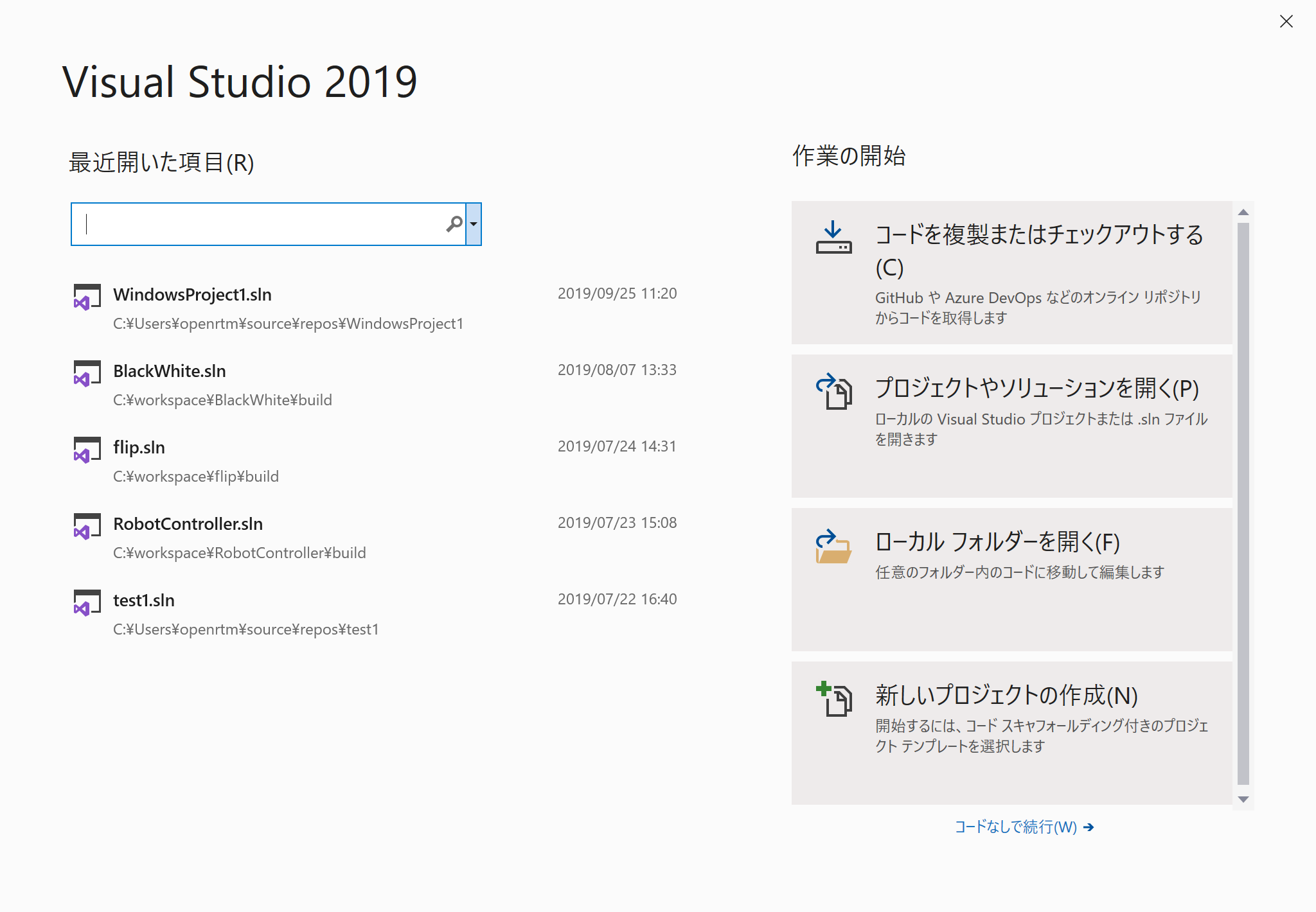Open flip.sln from recent items
The height and width of the screenshot is (912, 1316).
[376, 462]
